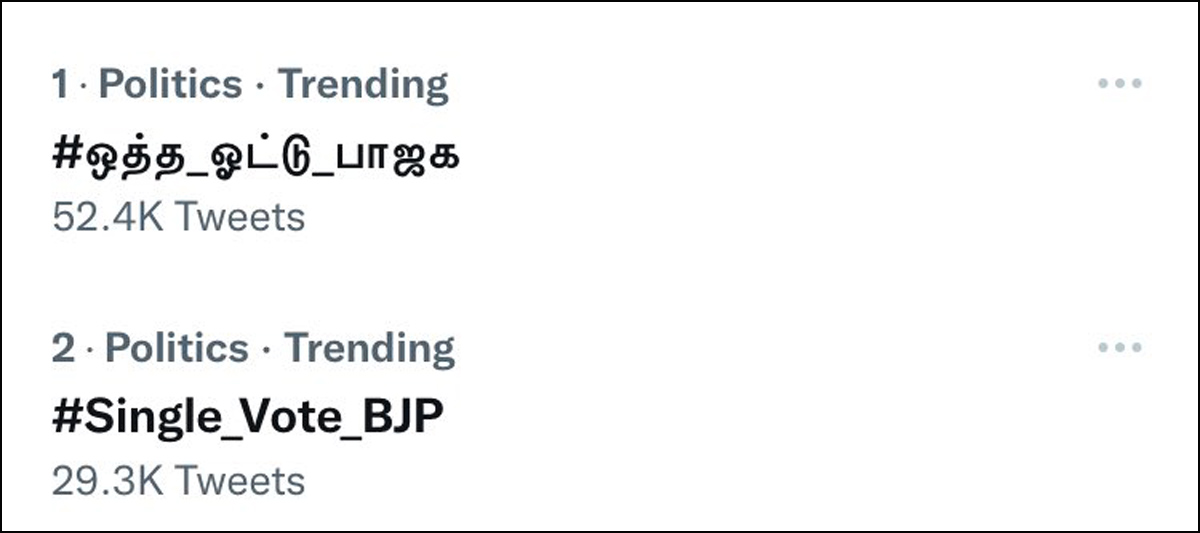Image resolution: width=1200 pixels, height=533 pixels.
Task: Click the Trending label on the second trend
Action: (370, 349)
